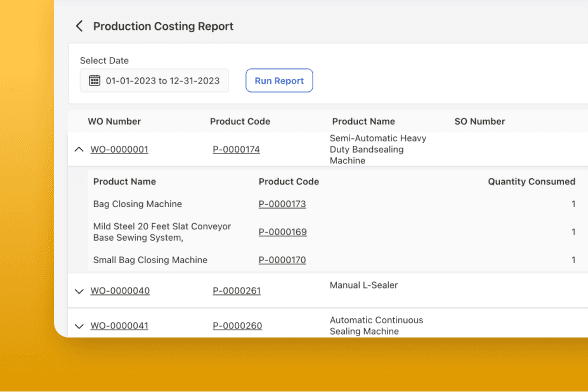Image resolution: width=588 pixels, height=392 pixels.
Task: Open product code P-0000260
Action: pos(237,326)
